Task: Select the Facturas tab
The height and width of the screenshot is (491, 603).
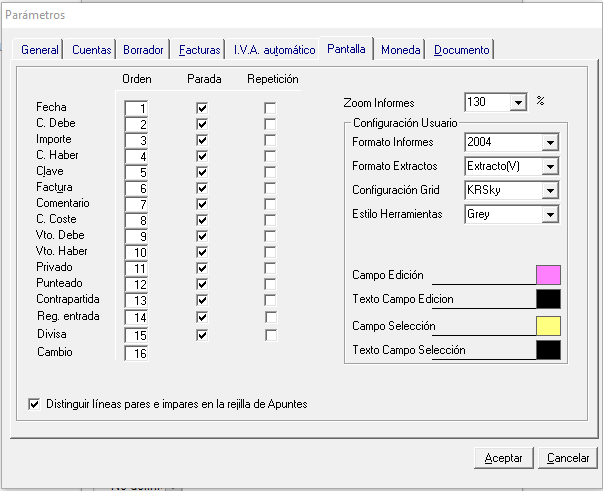Action: pos(200,49)
